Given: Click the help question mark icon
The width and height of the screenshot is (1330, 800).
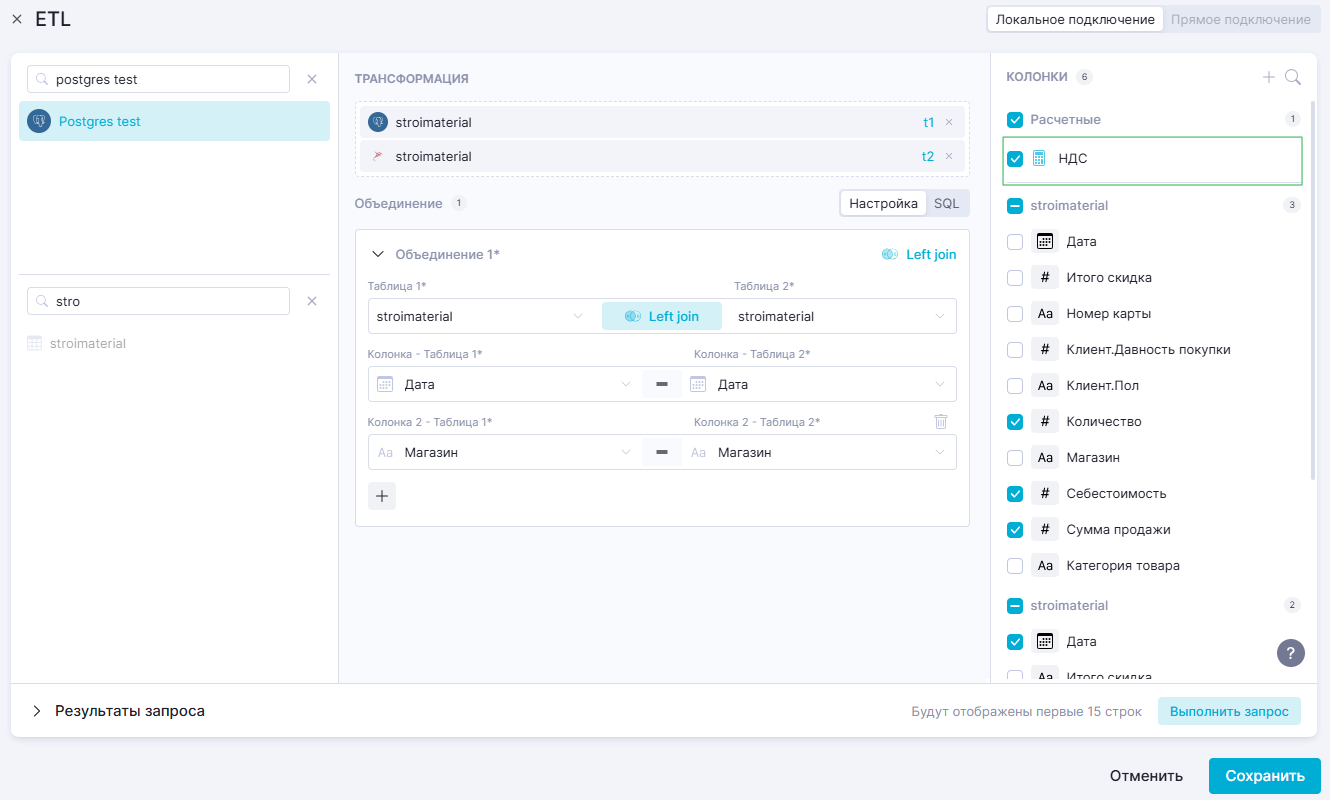Looking at the screenshot, I should point(1290,653).
